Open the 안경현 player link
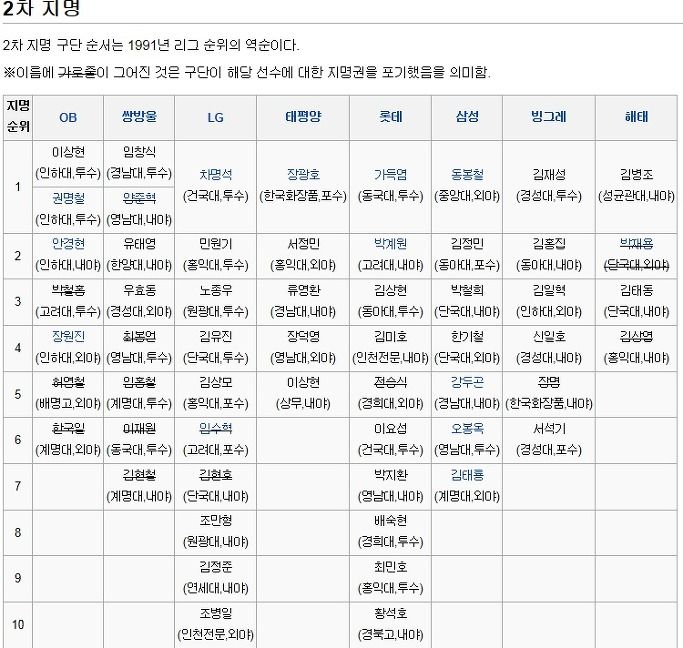This screenshot has width=683, height=648. click(x=68, y=244)
